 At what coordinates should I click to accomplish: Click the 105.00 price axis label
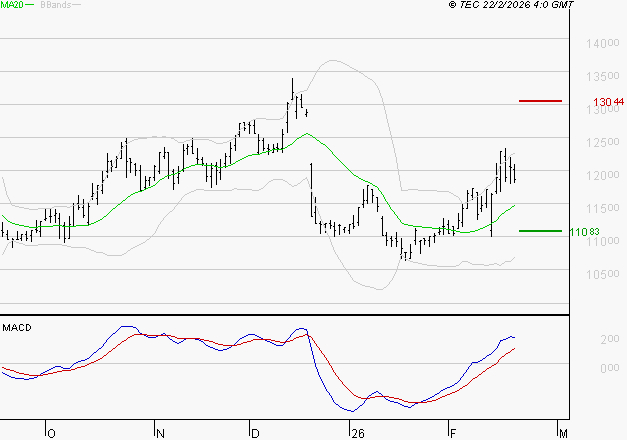(603, 274)
